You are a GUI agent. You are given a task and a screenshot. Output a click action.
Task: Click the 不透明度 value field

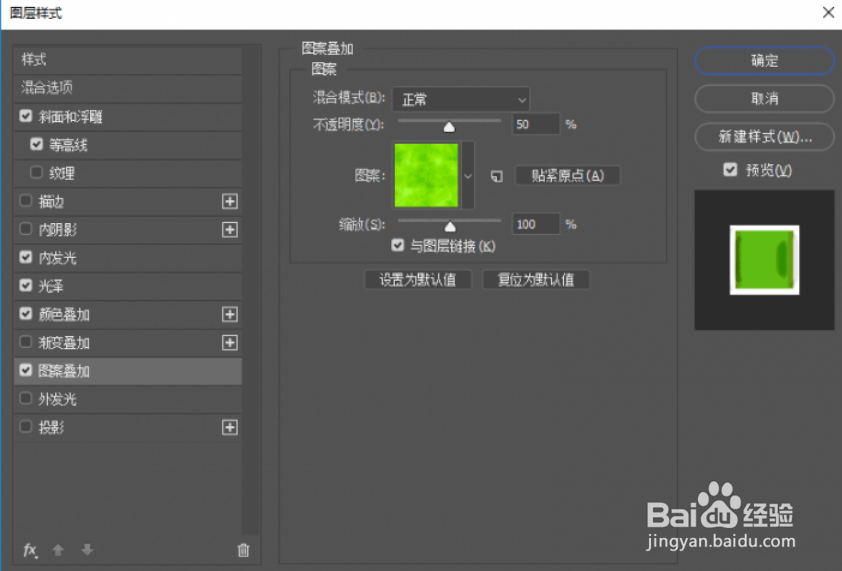click(536, 124)
